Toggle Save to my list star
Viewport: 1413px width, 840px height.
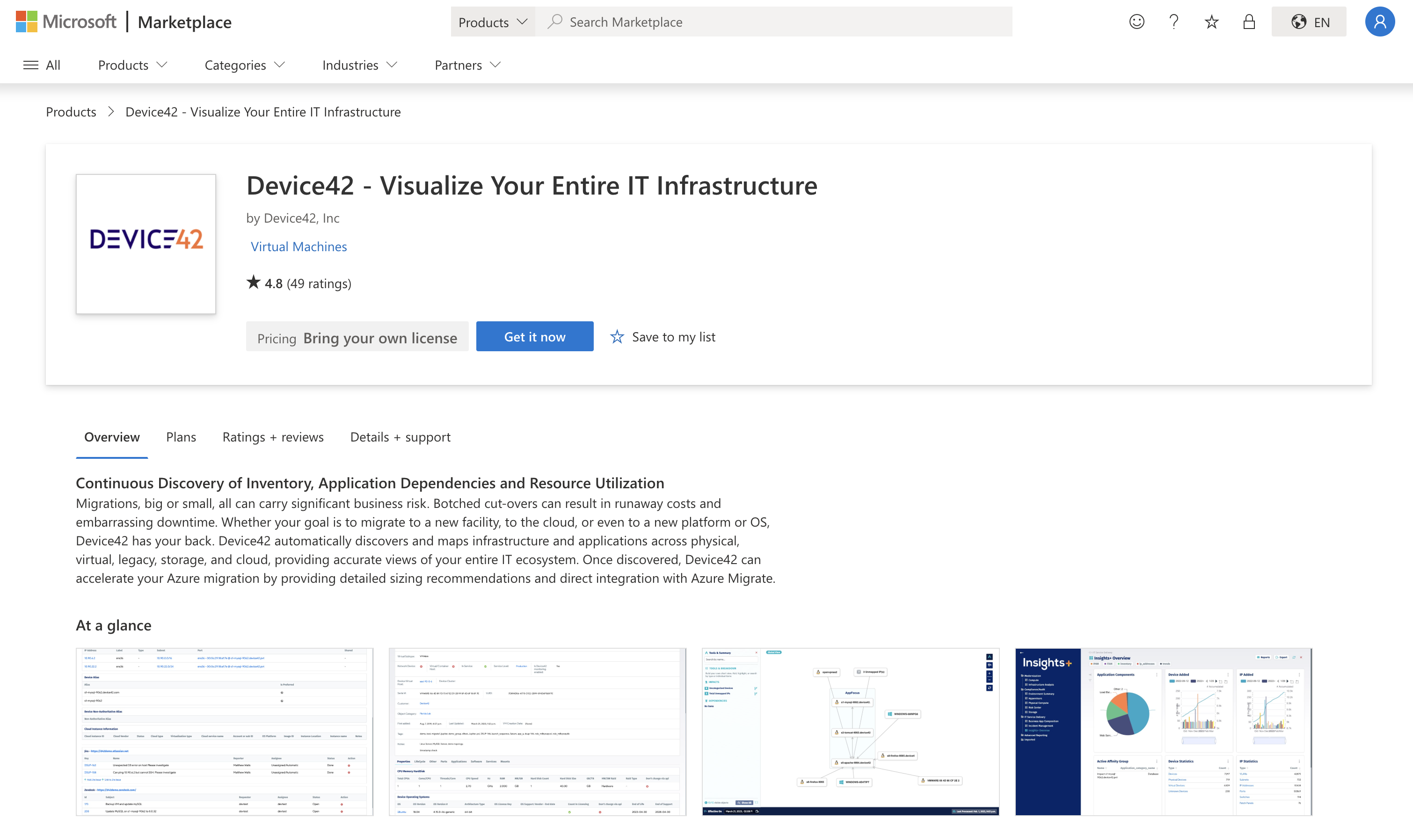point(617,337)
